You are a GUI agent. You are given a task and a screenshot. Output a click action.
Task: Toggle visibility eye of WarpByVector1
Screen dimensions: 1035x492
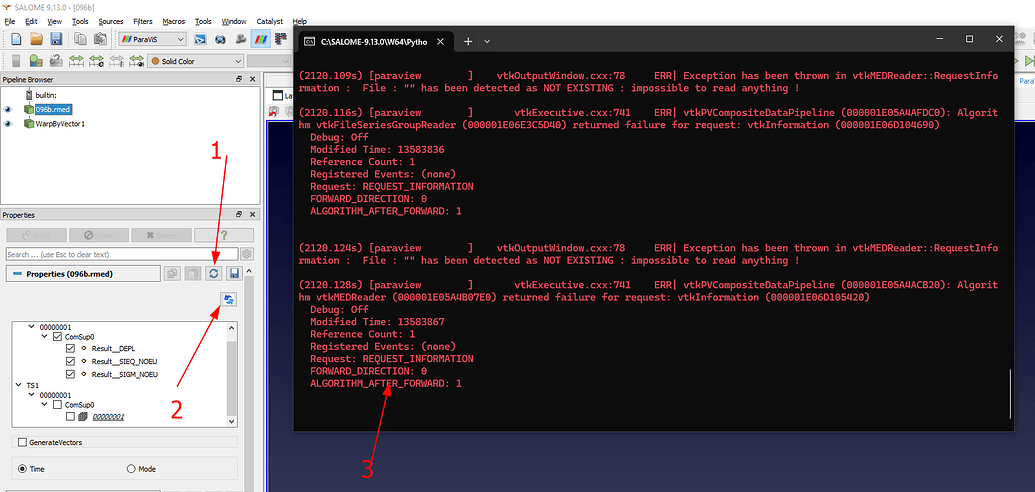(x=8, y=123)
